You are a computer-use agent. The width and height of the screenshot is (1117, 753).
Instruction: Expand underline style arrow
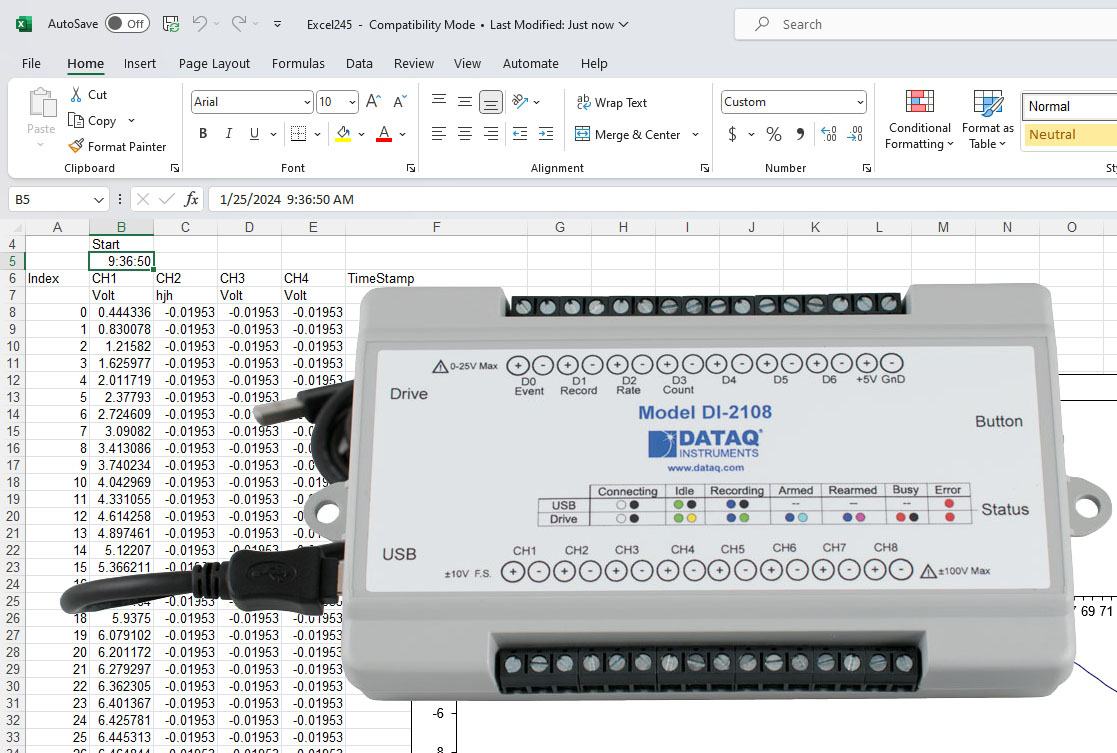273,134
